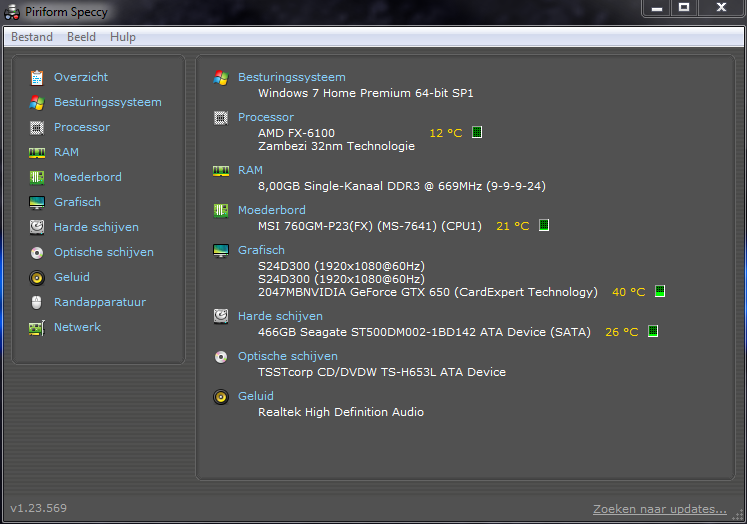This screenshot has height=524, width=747.
Task: Click the network card icon beside sidebar Netwerk
Action: (x=37, y=328)
